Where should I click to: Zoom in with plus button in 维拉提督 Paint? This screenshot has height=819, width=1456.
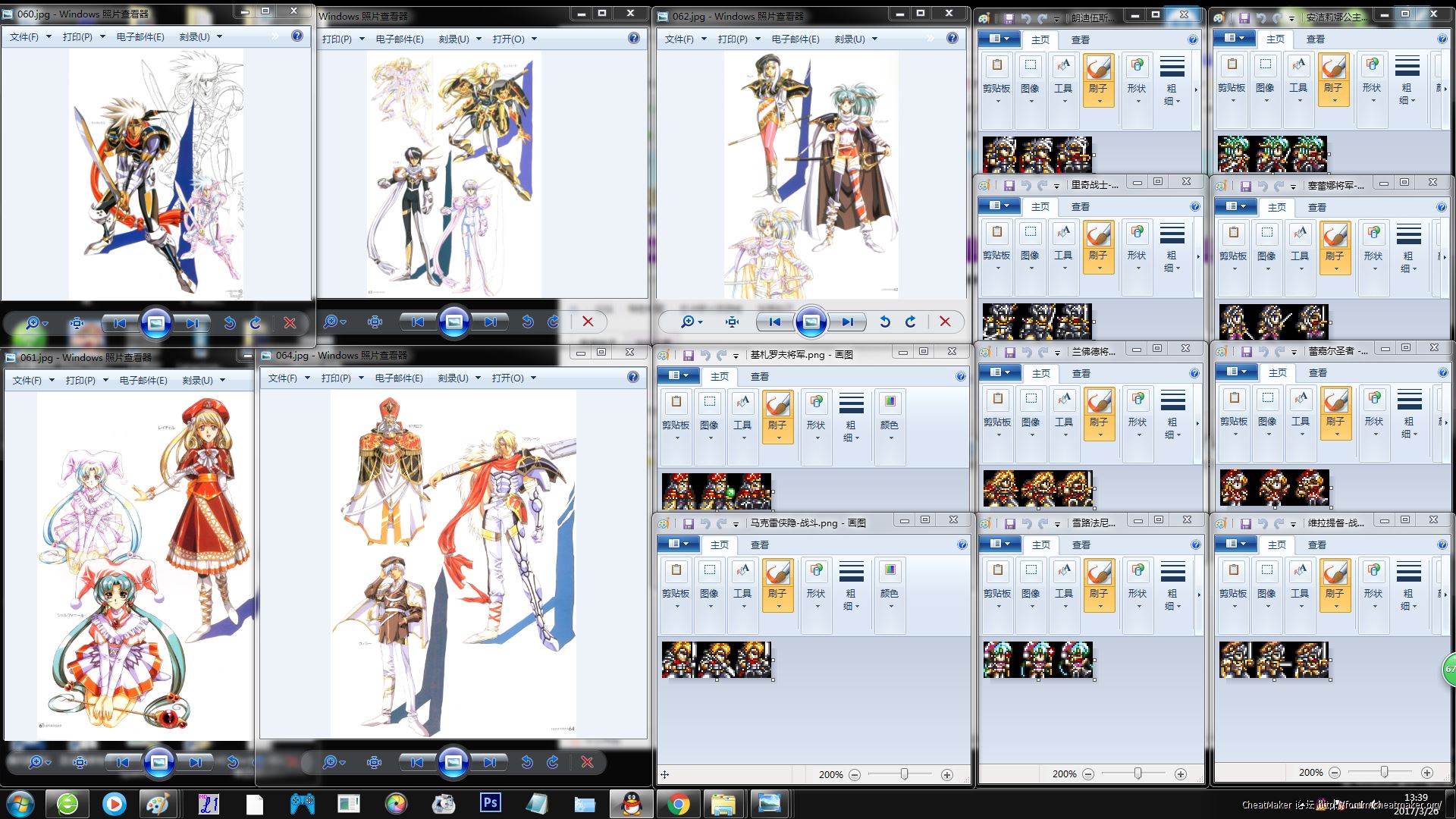click(x=1426, y=773)
